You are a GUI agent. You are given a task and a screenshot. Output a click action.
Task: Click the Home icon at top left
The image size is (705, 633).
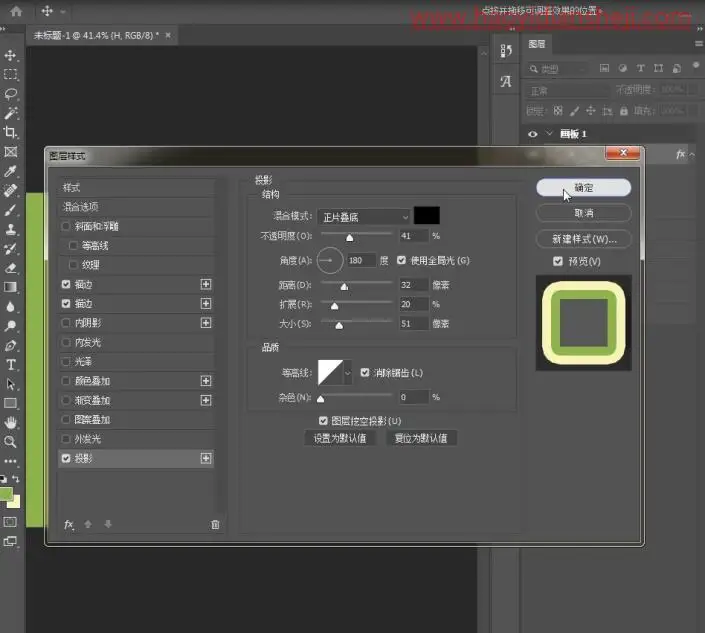(16, 11)
